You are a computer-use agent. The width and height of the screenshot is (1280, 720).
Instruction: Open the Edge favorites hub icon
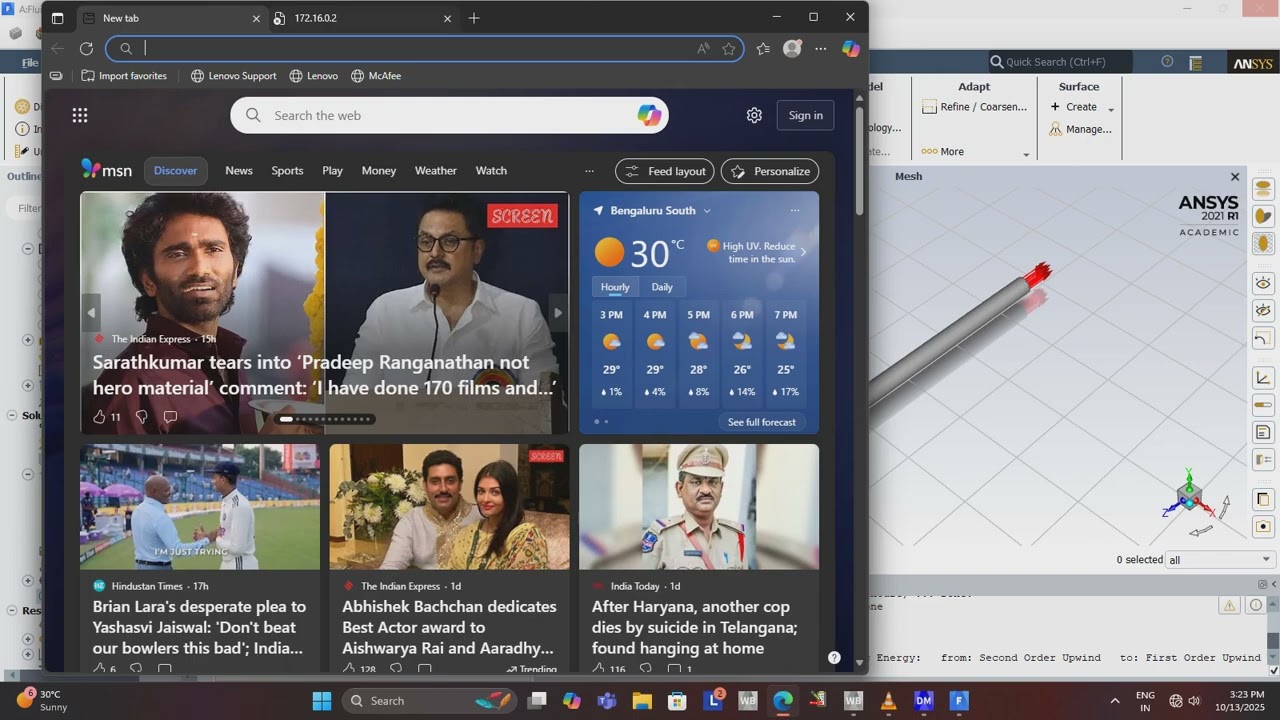coord(763,48)
